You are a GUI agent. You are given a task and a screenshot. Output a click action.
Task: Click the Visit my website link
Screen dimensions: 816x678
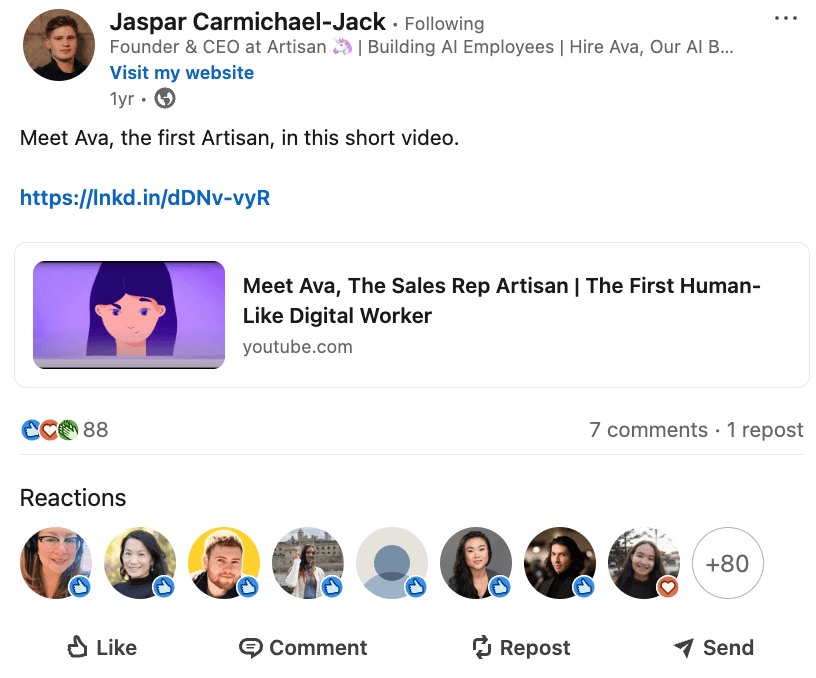pyautogui.click(x=182, y=73)
